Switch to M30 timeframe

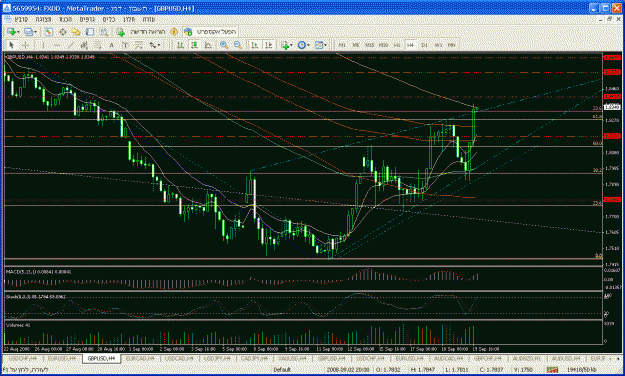click(x=383, y=45)
